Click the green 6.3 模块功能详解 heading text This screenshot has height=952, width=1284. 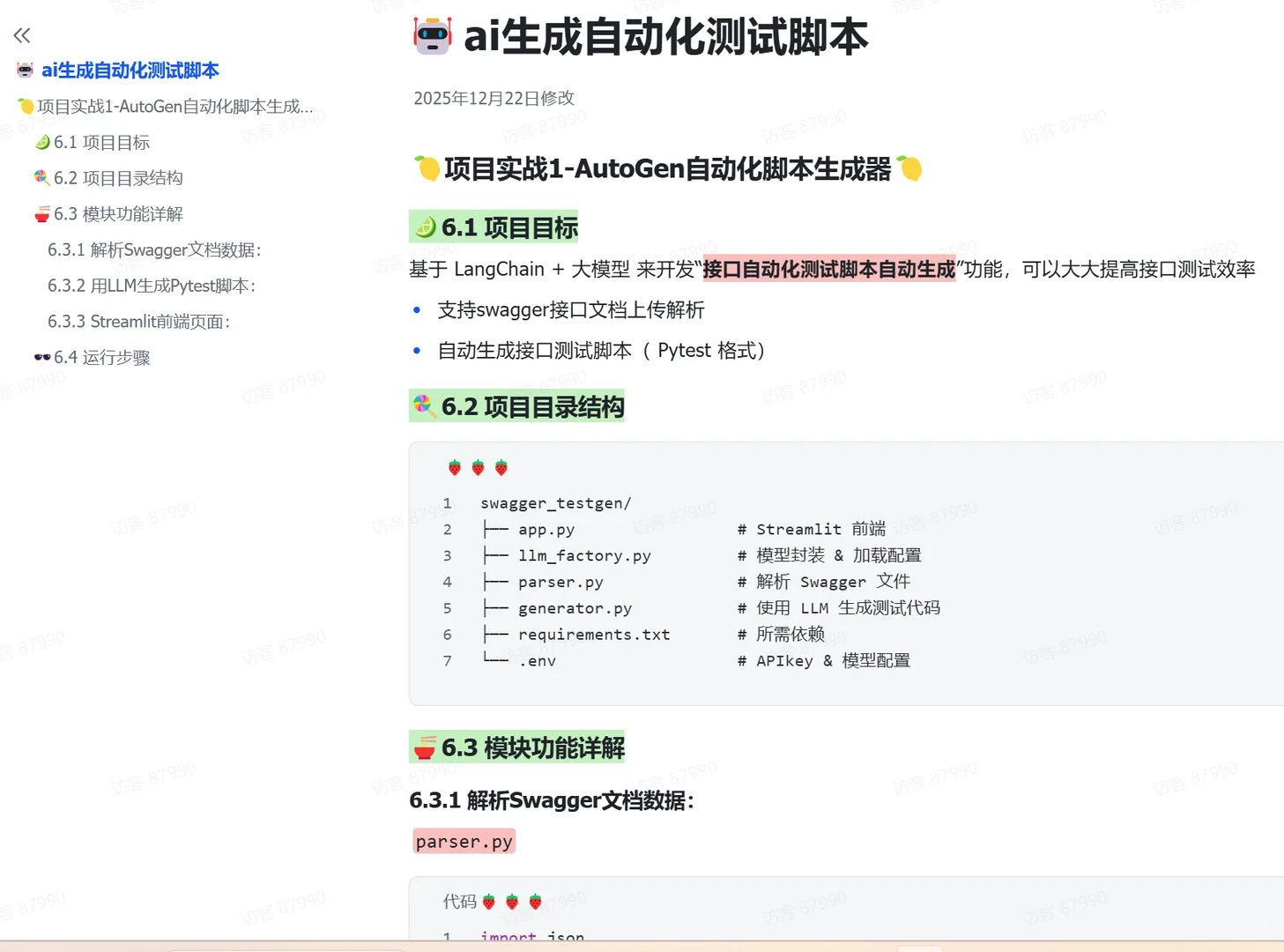532,747
